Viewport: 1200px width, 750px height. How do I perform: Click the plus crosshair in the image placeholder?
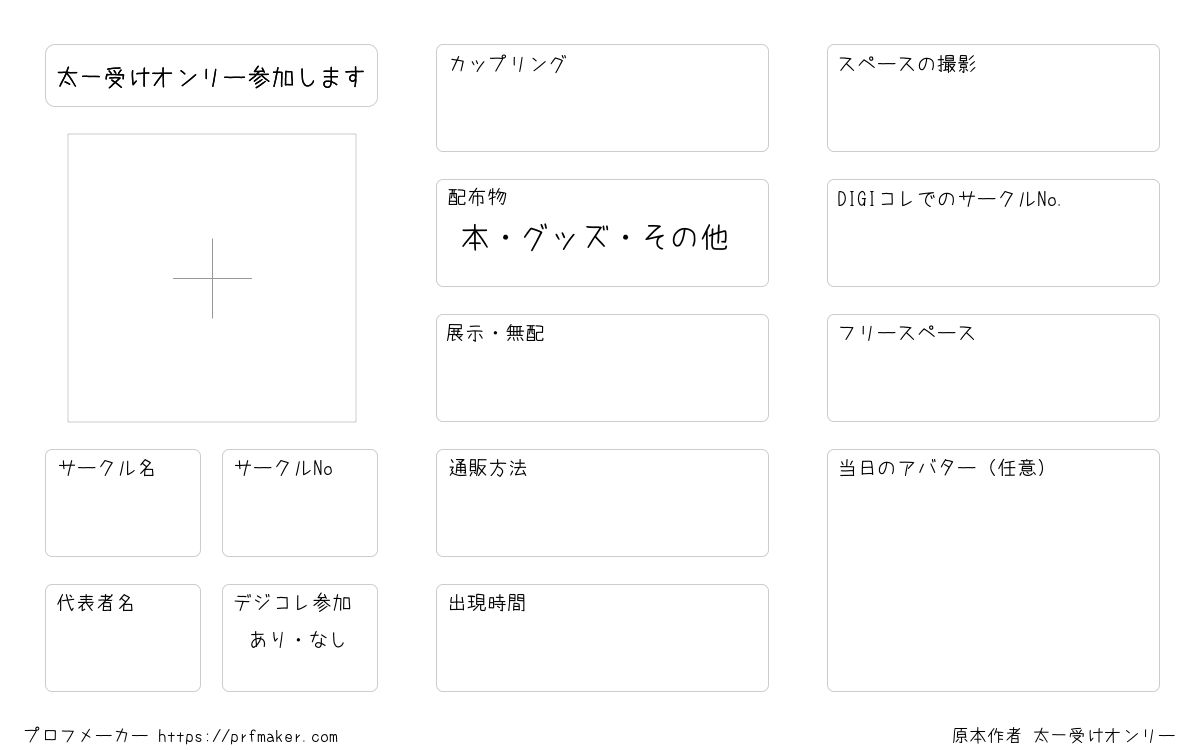(x=212, y=278)
